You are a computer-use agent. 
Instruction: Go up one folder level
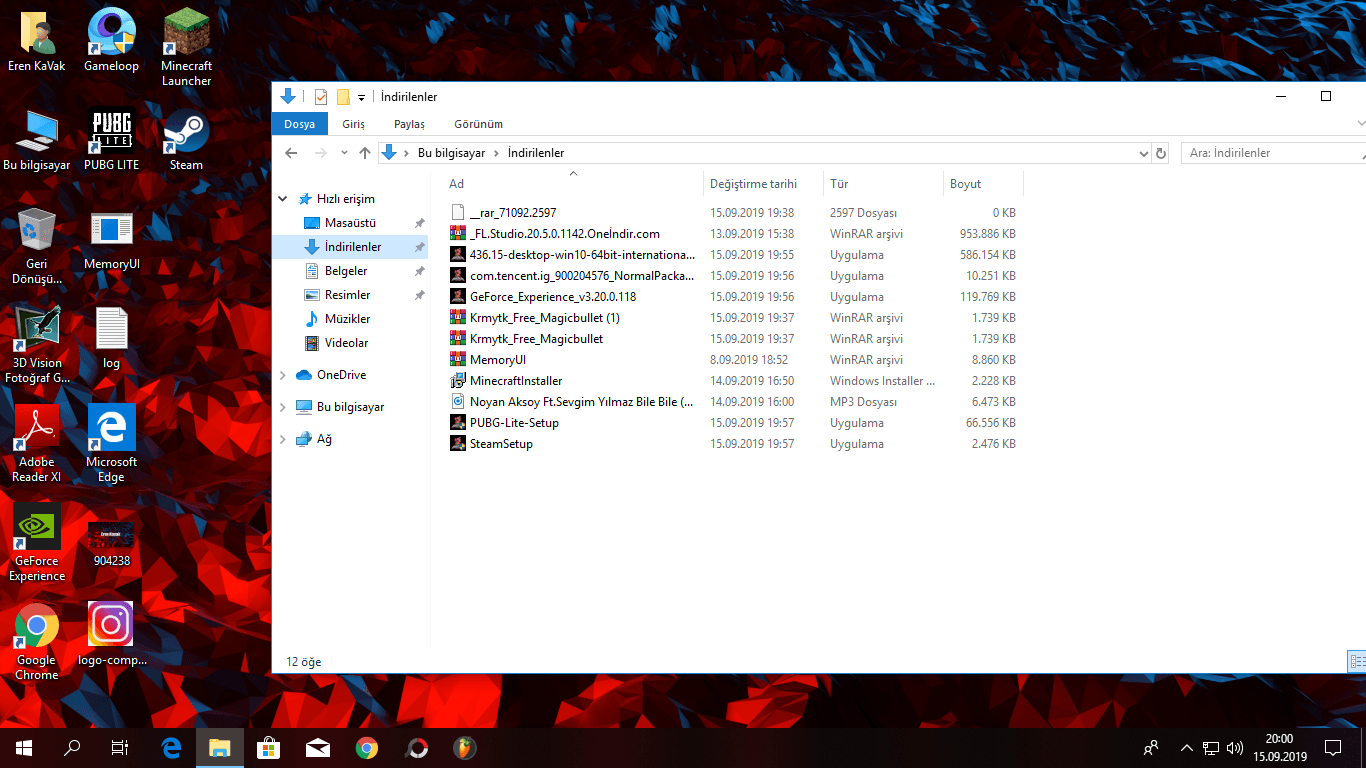pos(365,153)
